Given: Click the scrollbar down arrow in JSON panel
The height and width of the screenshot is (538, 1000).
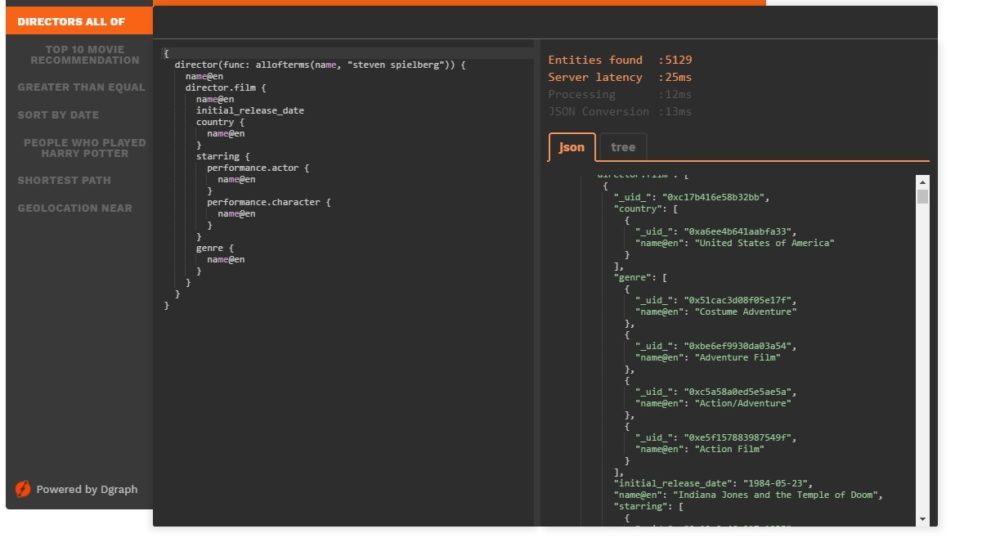Looking at the screenshot, I should pyautogui.click(x=922, y=519).
